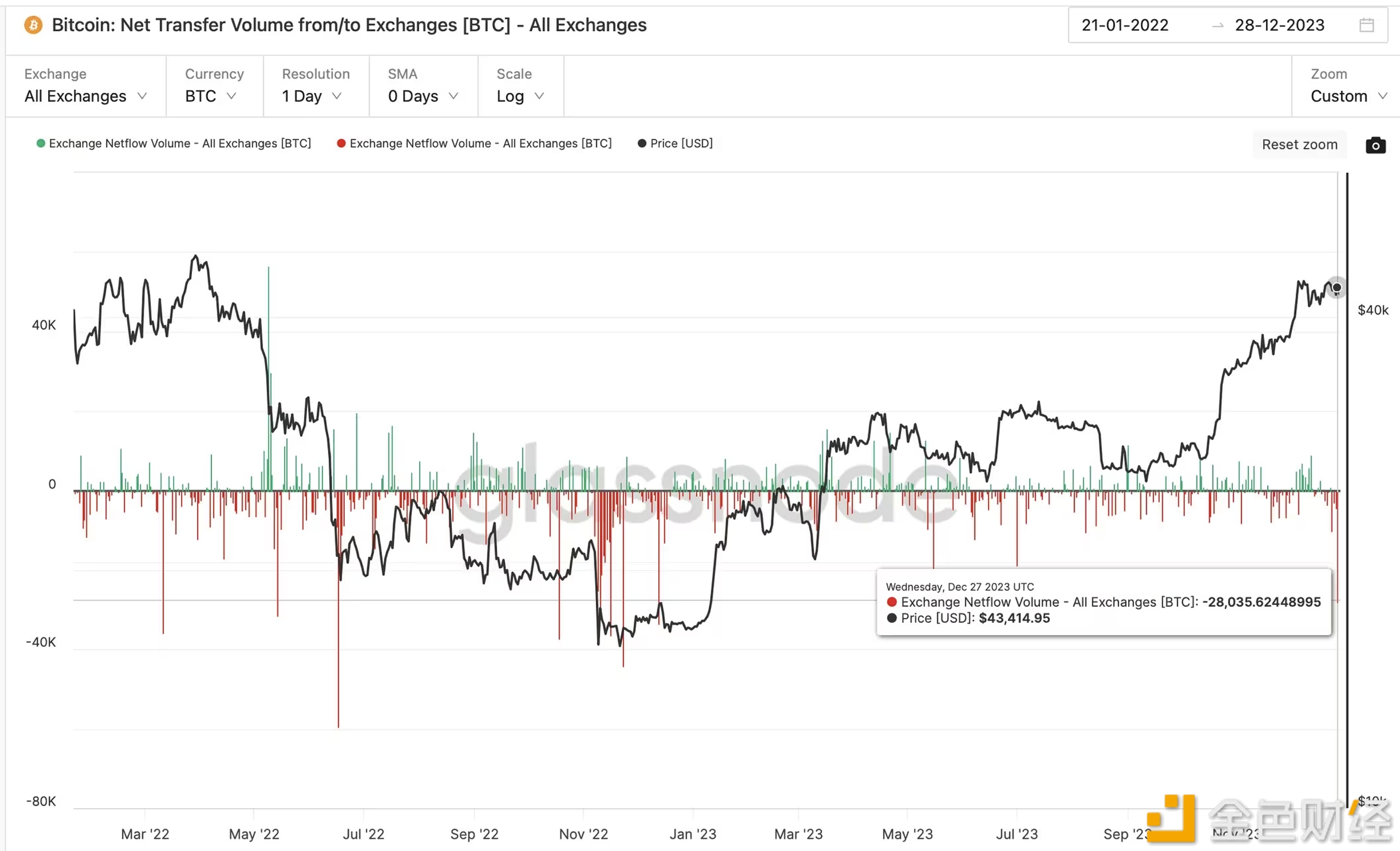
Task: Open the Custom zoom dropdown
Action: click(1348, 96)
